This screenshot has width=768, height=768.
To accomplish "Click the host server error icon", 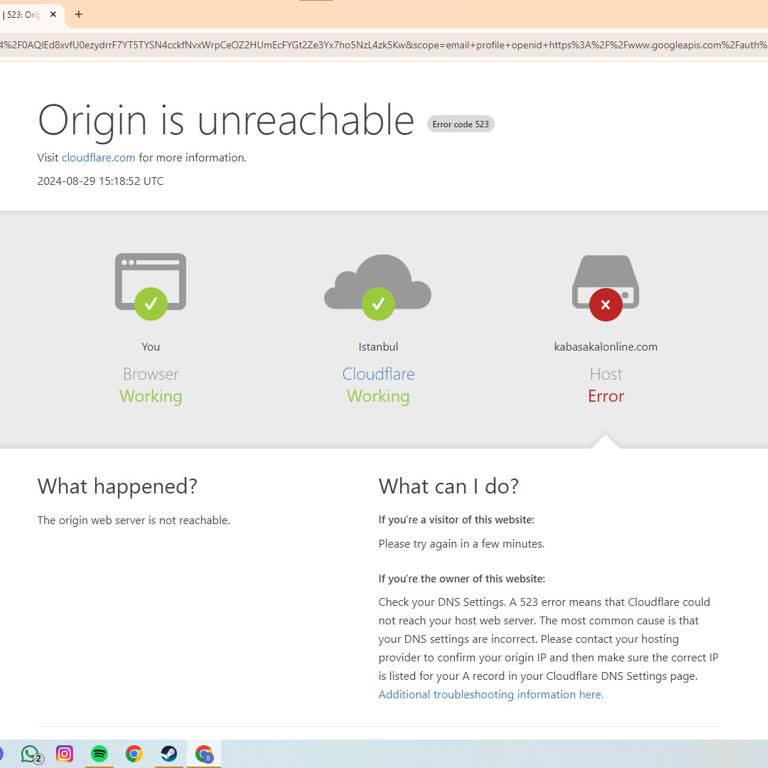I will click(x=605, y=288).
